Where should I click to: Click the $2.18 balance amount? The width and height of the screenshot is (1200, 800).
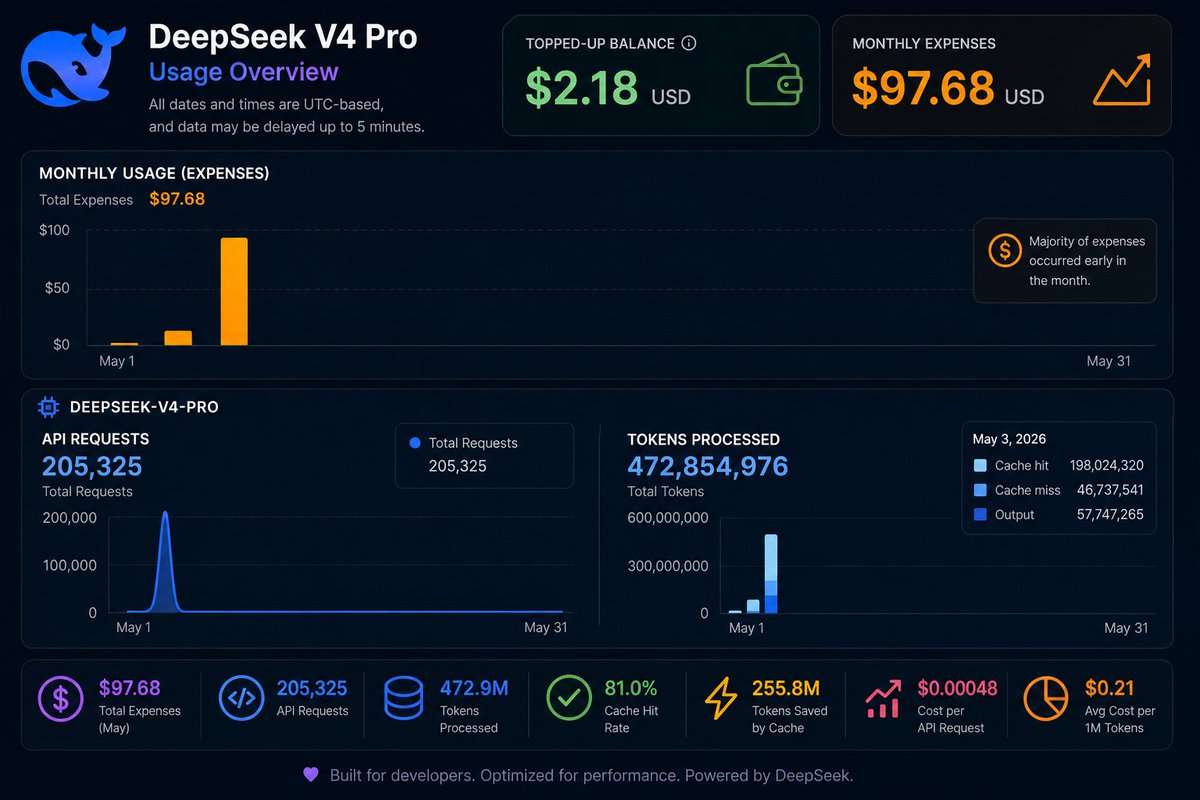[x=581, y=87]
